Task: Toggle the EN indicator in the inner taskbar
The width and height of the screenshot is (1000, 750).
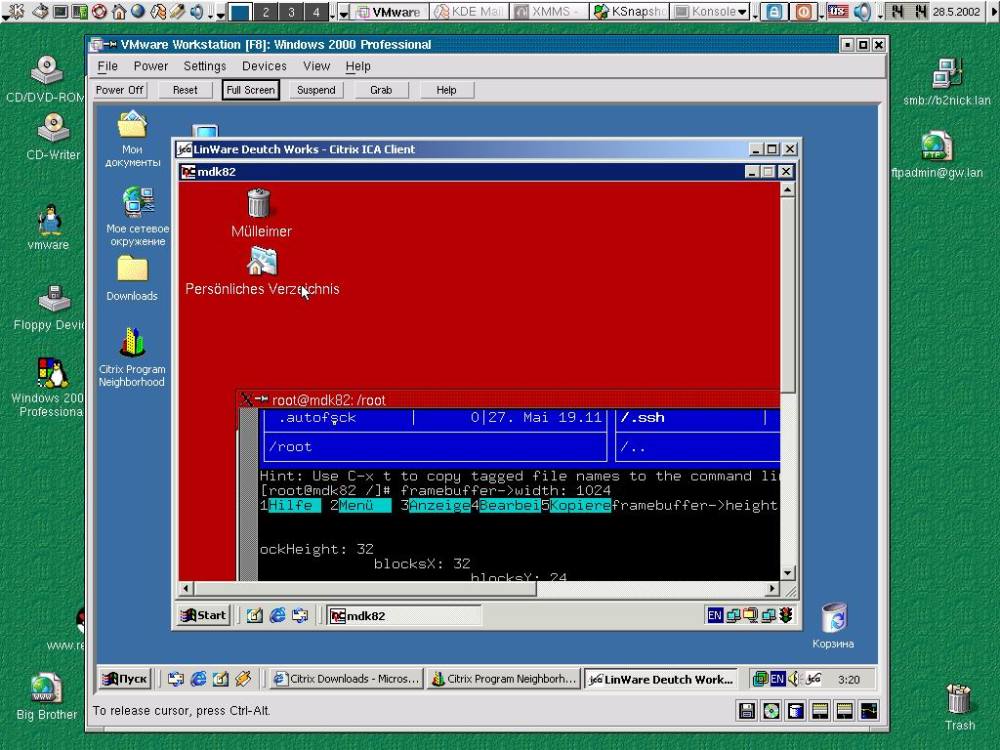Action: pos(715,615)
